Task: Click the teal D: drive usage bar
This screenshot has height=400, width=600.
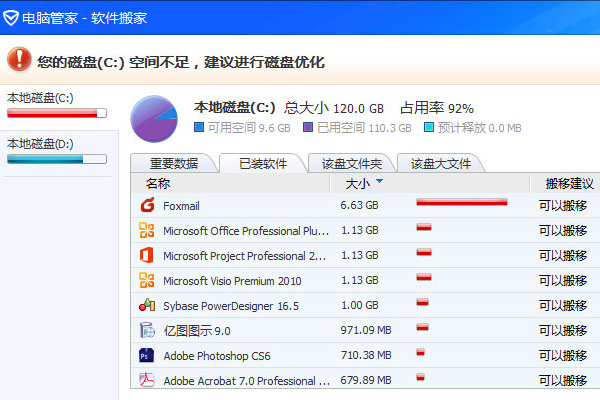Action: (57, 159)
